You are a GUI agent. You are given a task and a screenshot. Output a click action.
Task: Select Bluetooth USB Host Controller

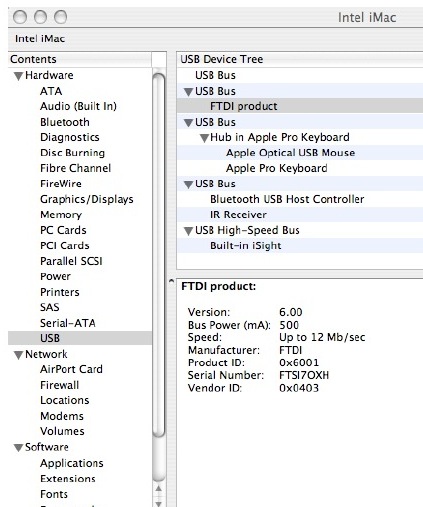click(300, 199)
